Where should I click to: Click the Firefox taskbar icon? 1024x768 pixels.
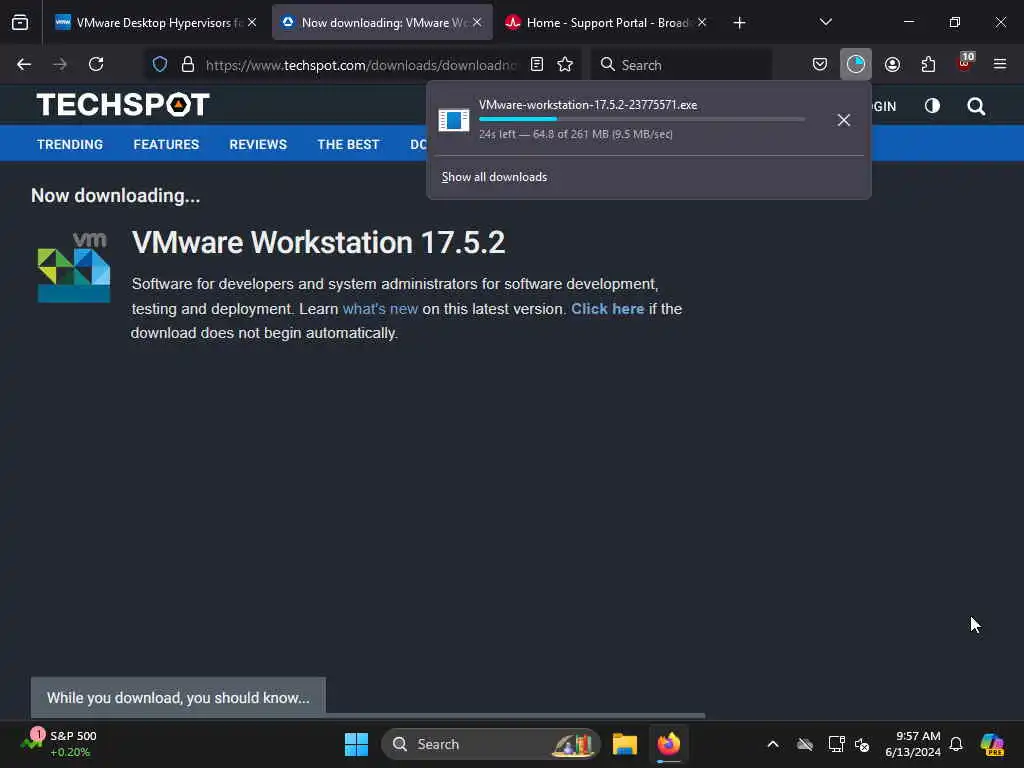click(669, 744)
